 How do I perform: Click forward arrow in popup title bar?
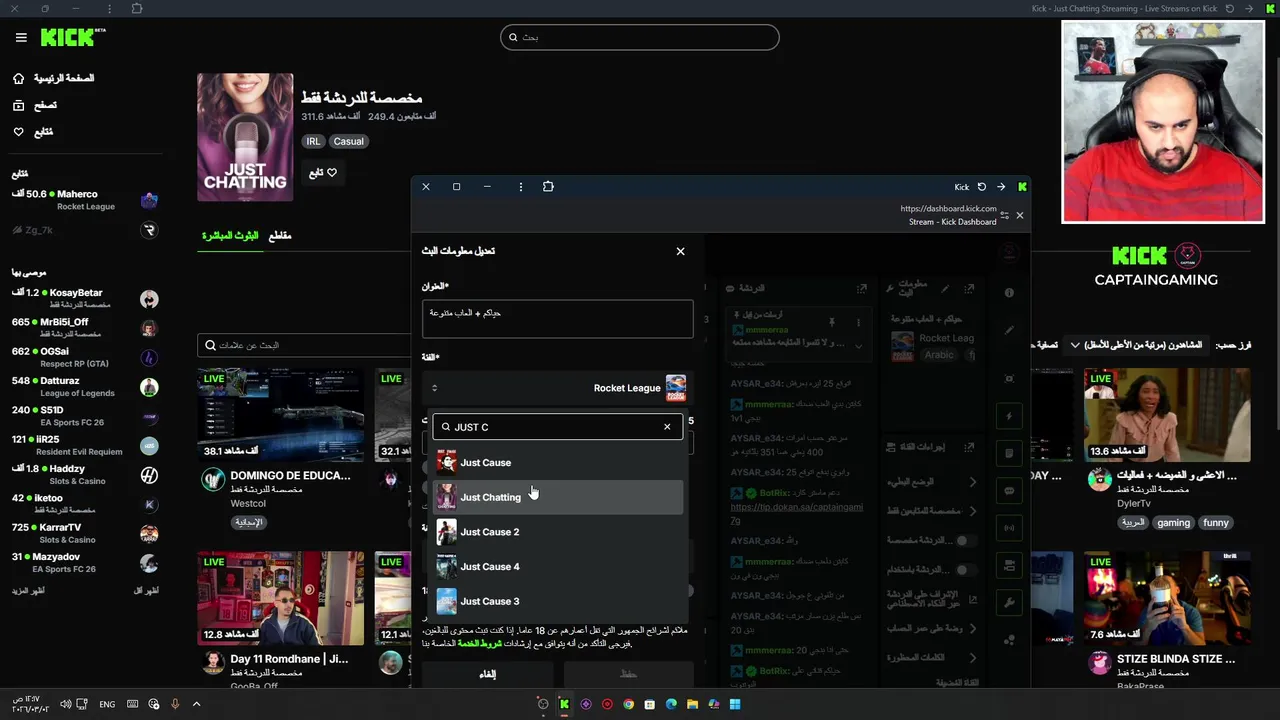click(1001, 187)
